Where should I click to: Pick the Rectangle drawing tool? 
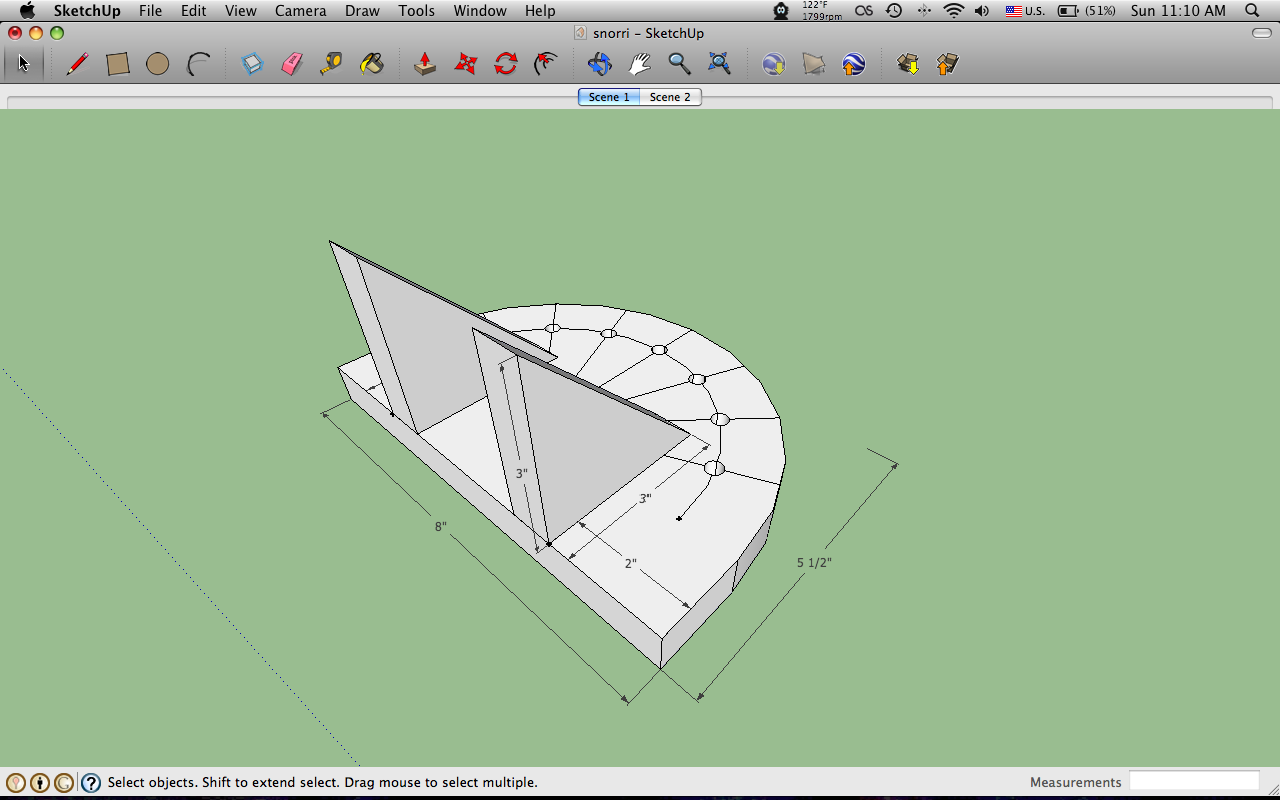(x=118, y=64)
